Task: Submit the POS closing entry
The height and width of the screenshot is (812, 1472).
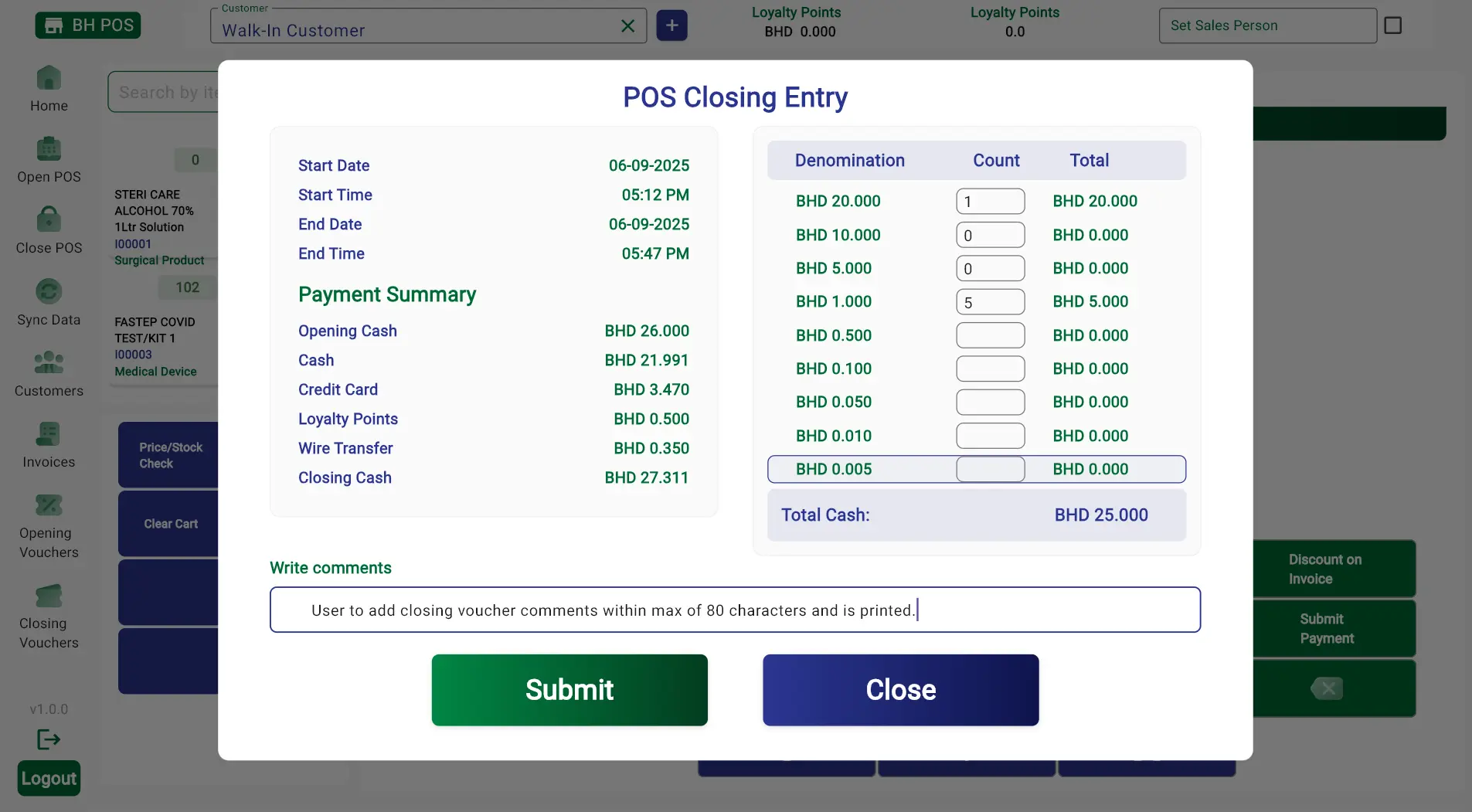Action: [569, 690]
